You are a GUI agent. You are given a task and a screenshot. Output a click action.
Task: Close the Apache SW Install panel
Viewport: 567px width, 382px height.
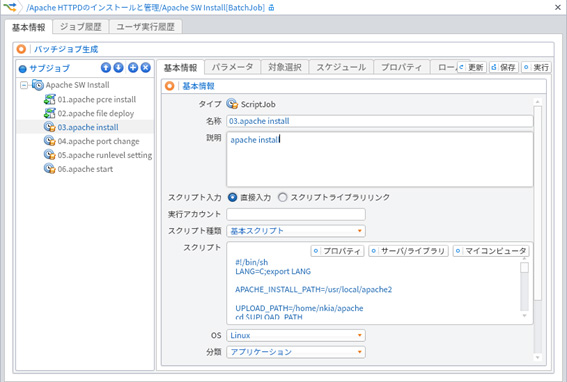pyautogui.click(x=558, y=7)
